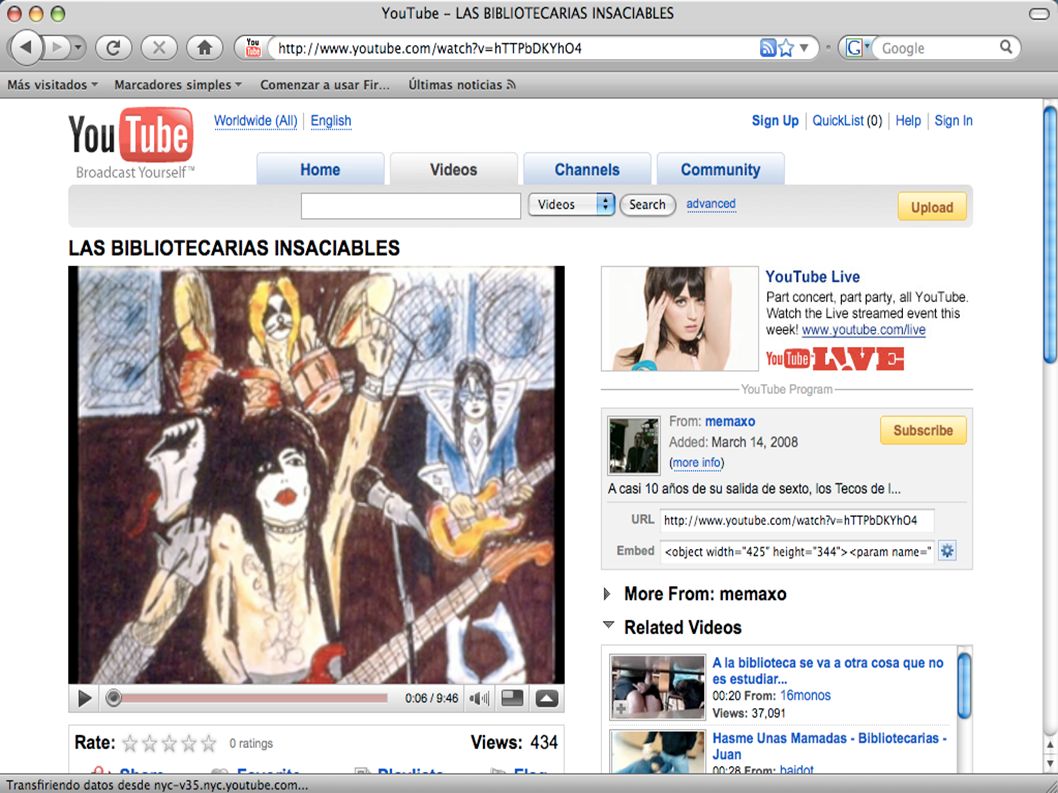This screenshot has width=1058, height=793.
Task: Mute the video with the speaker icon
Action: click(x=479, y=699)
